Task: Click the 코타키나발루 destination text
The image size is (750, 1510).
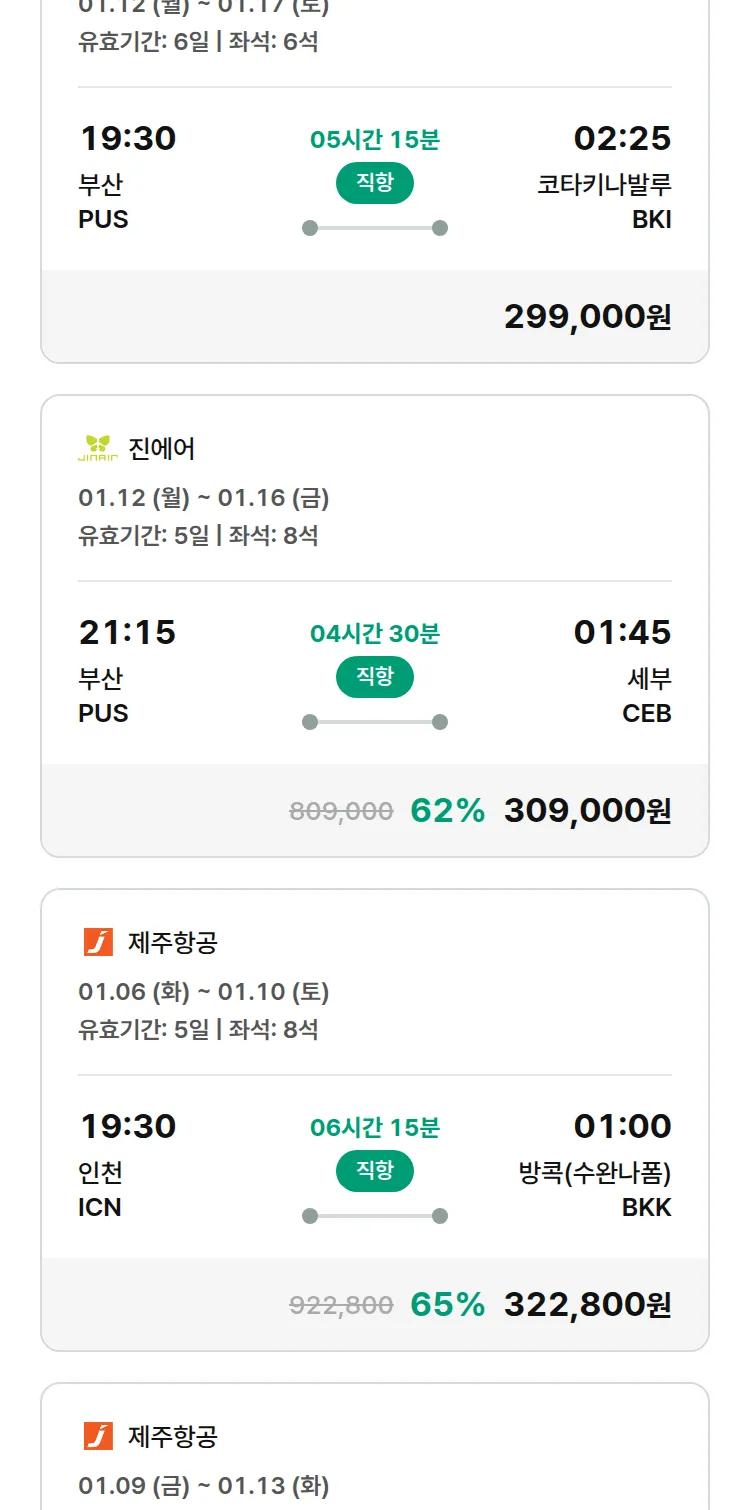Action: click(604, 185)
